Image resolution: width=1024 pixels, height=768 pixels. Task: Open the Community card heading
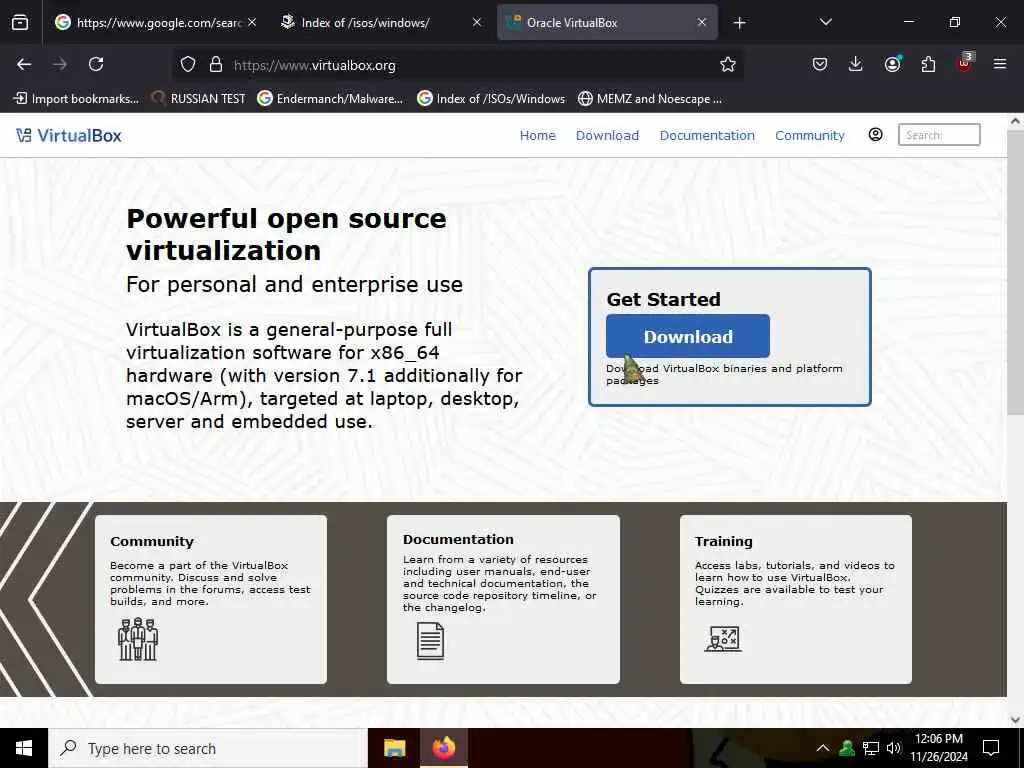pos(152,541)
